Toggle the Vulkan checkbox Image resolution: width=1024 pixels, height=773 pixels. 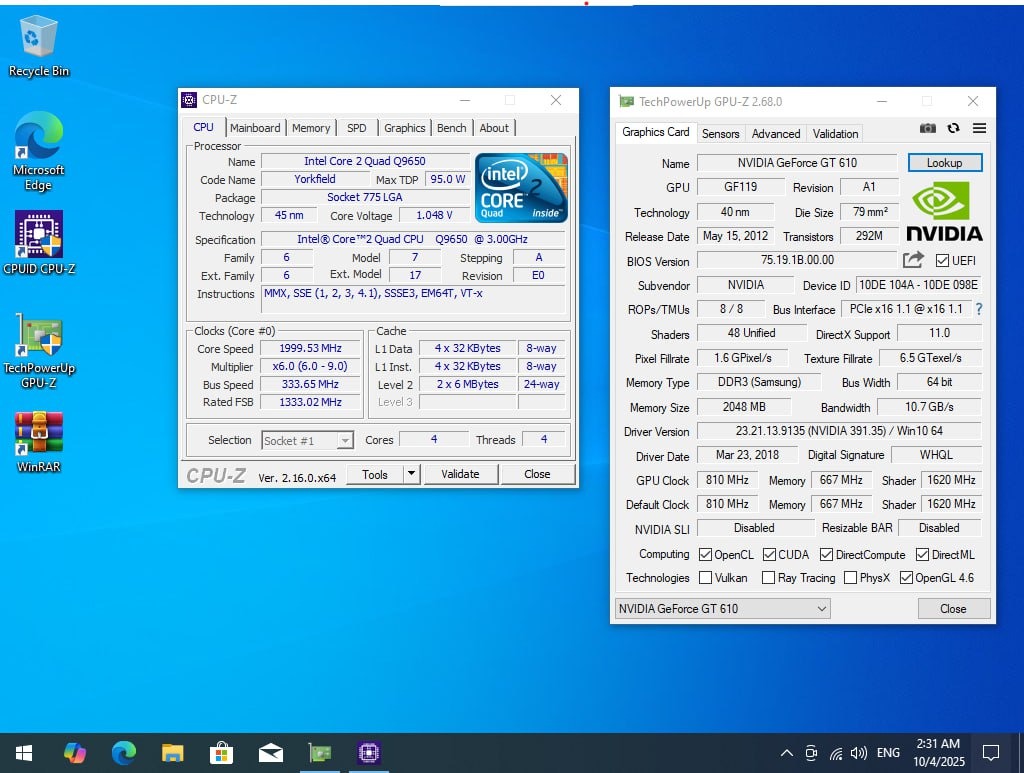point(706,578)
